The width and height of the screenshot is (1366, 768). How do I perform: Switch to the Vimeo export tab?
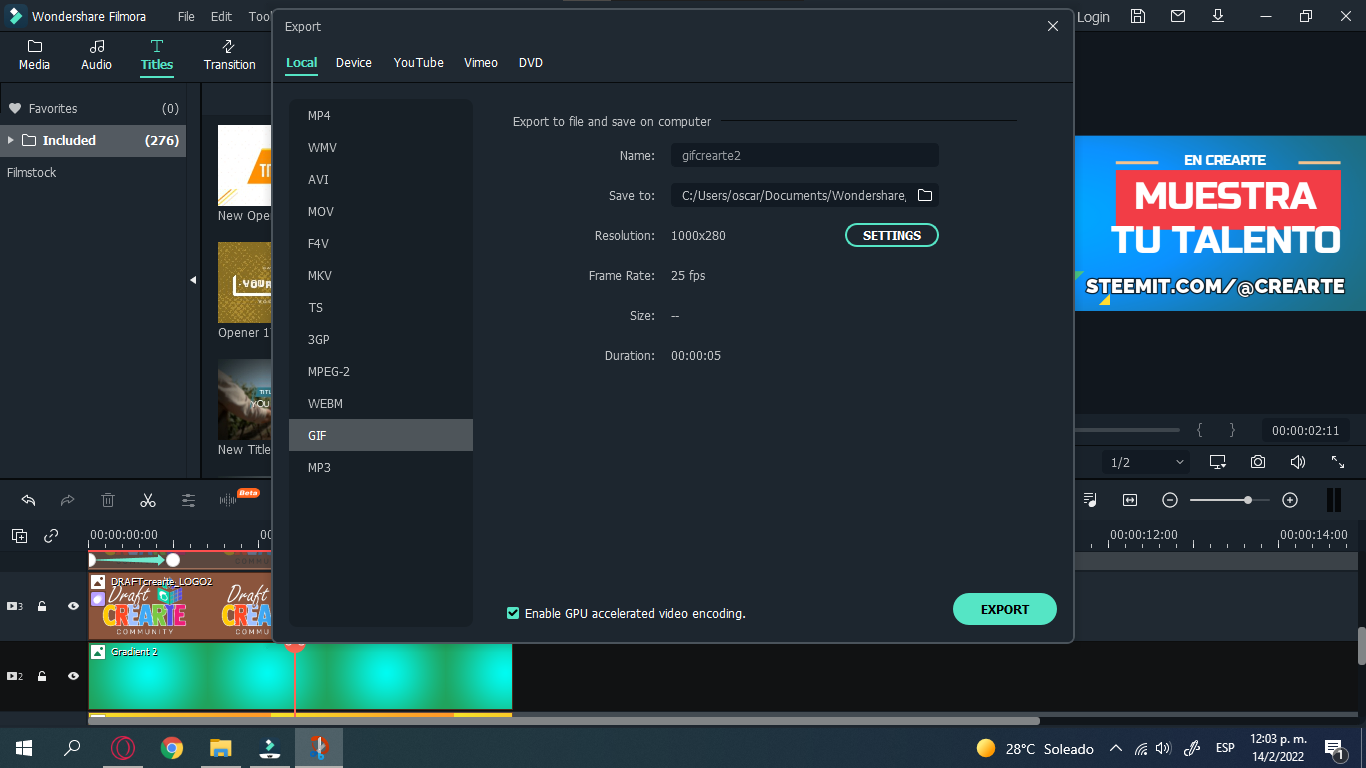point(481,62)
